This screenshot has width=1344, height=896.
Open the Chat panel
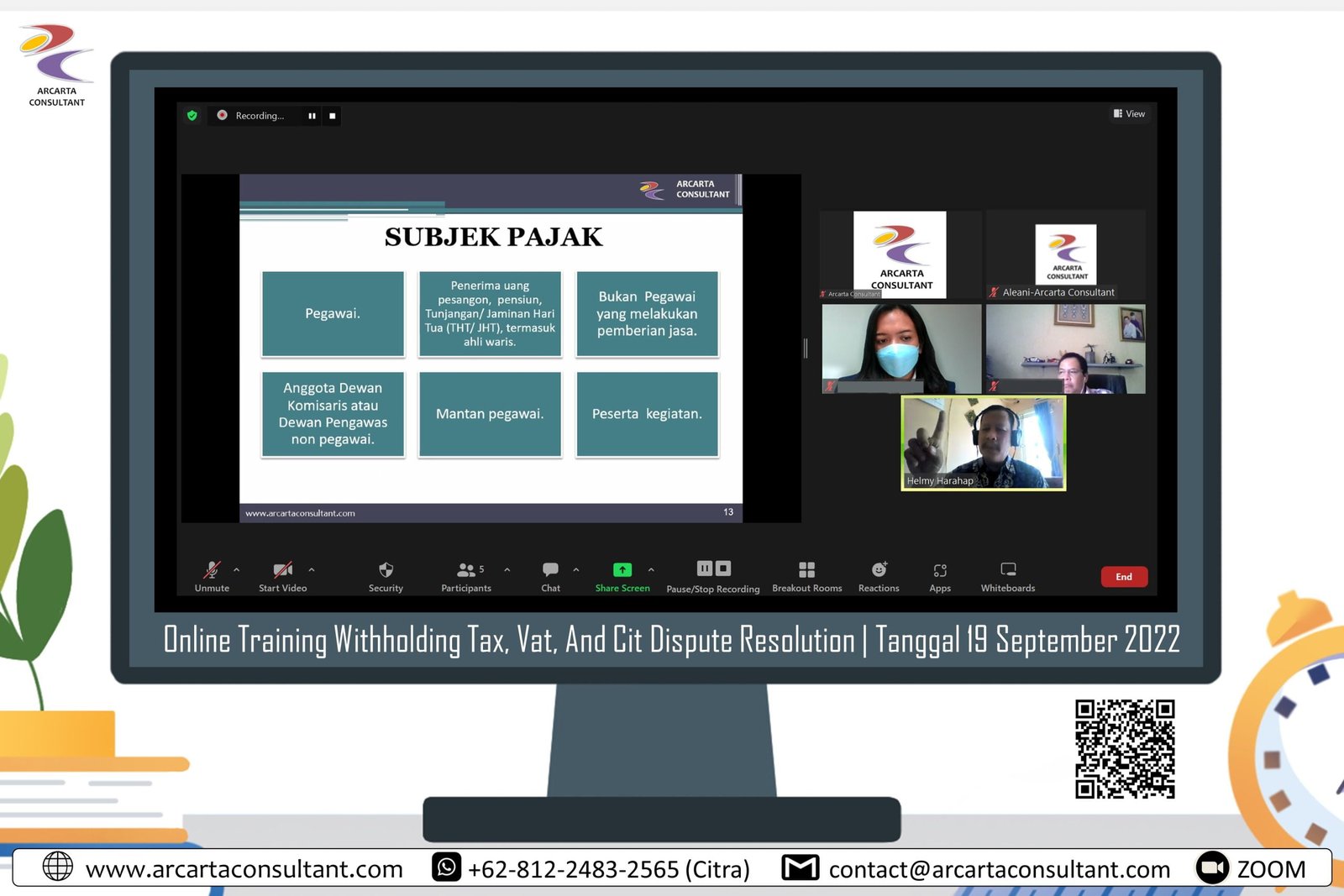pos(550,570)
